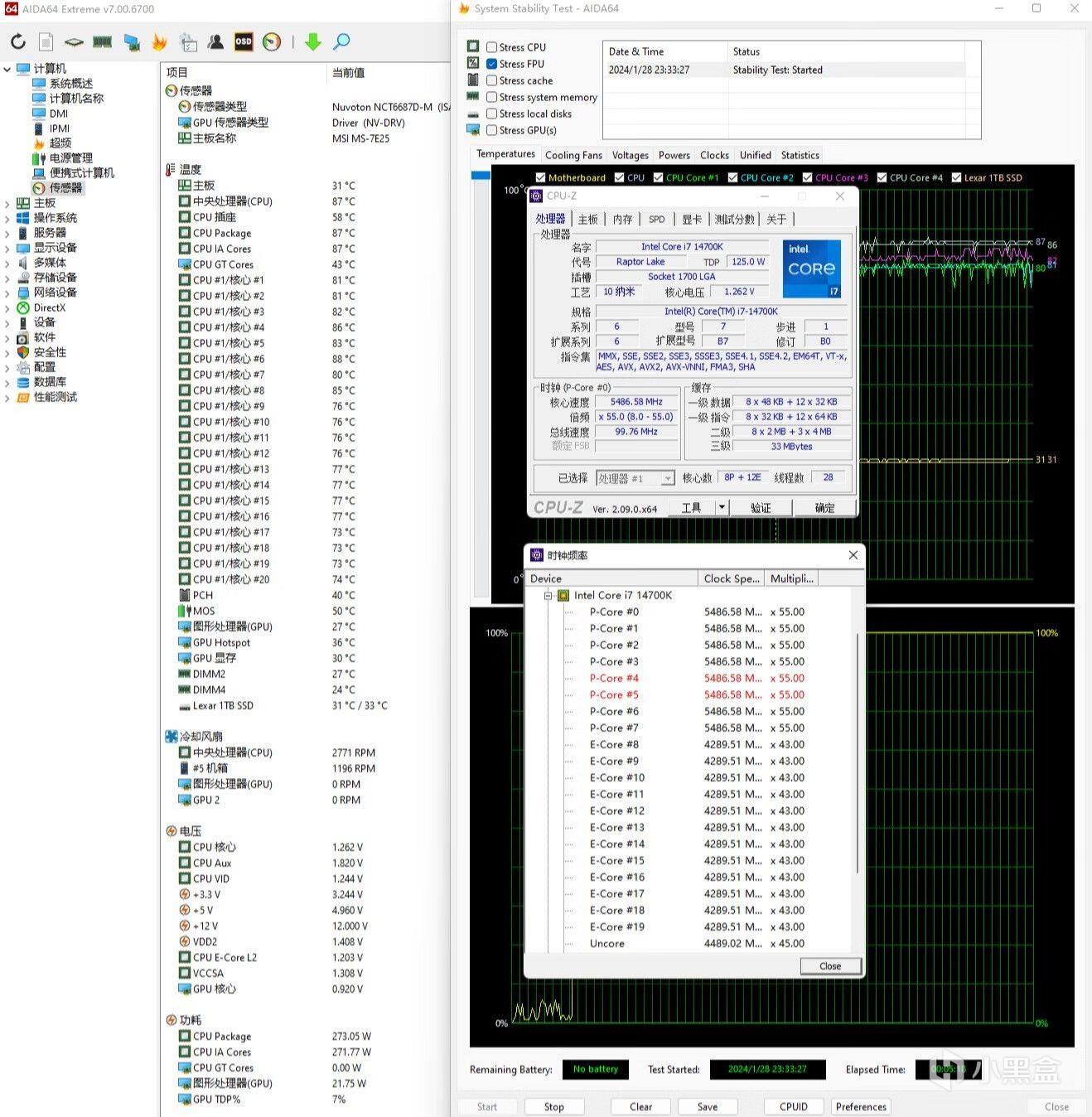Open the Report page icon in toolbar
The height and width of the screenshot is (1117, 1092).
point(46,41)
